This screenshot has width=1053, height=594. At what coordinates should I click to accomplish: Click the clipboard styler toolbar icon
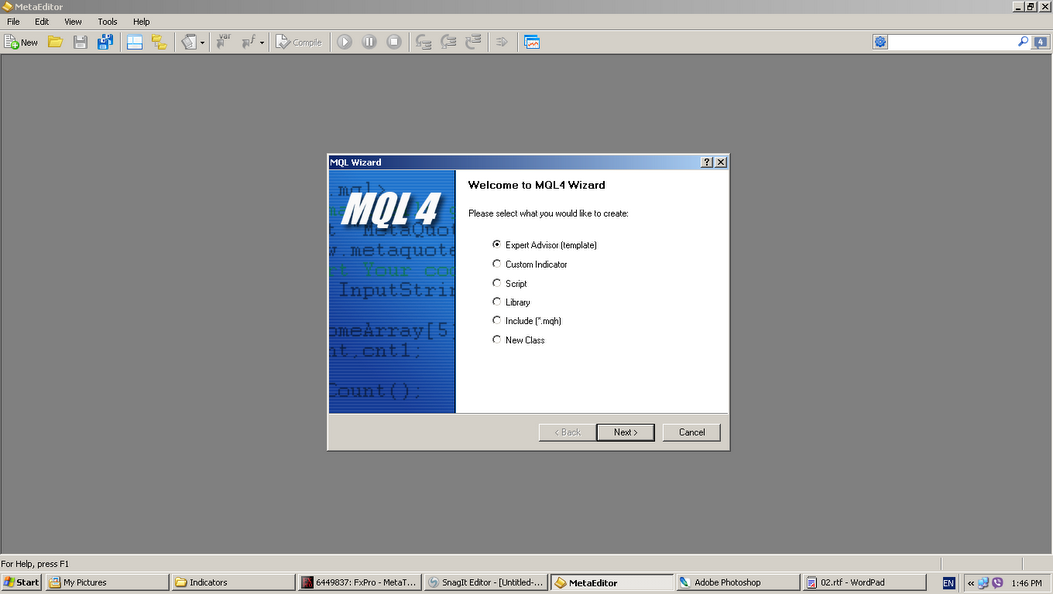(189, 42)
